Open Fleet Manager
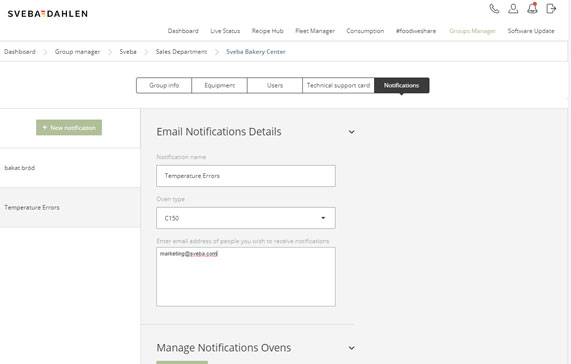571x364 pixels. pyautogui.click(x=315, y=31)
